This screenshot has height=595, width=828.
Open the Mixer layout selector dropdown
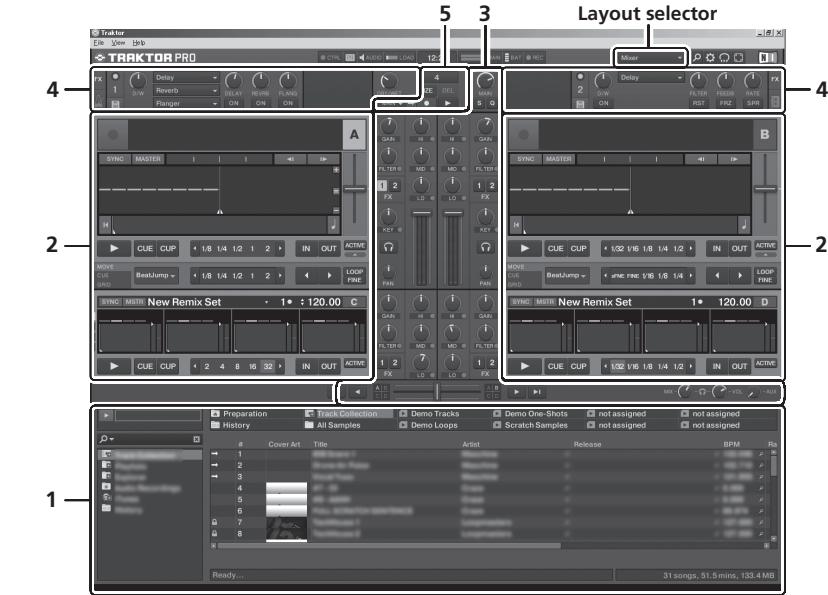(x=651, y=58)
